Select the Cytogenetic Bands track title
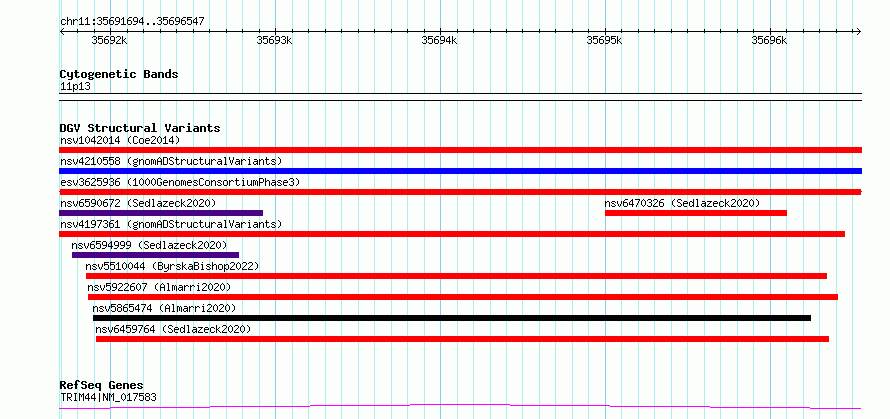890x419 pixels. [119, 74]
